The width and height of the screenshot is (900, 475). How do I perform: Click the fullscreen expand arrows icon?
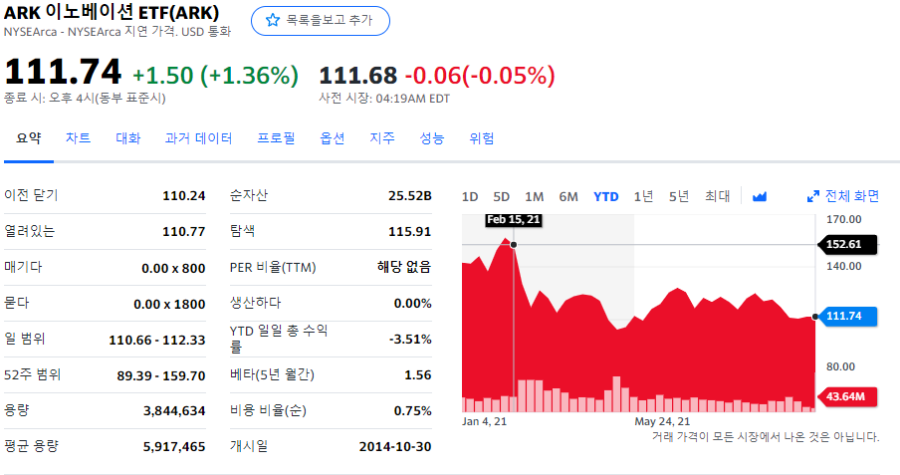click(x=813, y=197)
